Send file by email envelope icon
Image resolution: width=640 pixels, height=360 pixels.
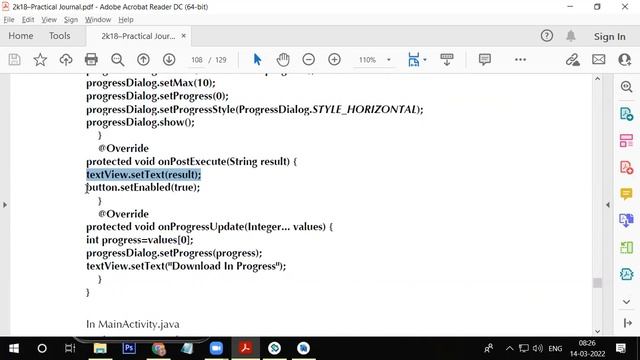pos(599,60)
